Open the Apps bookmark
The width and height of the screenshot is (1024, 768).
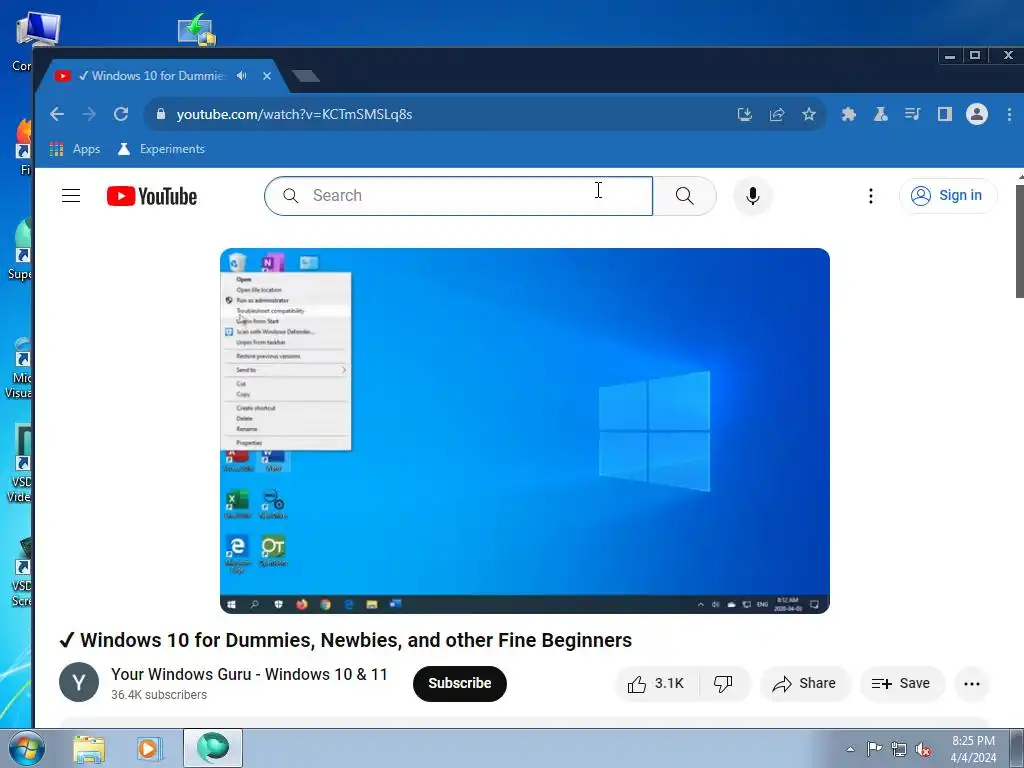click(75, 149)
